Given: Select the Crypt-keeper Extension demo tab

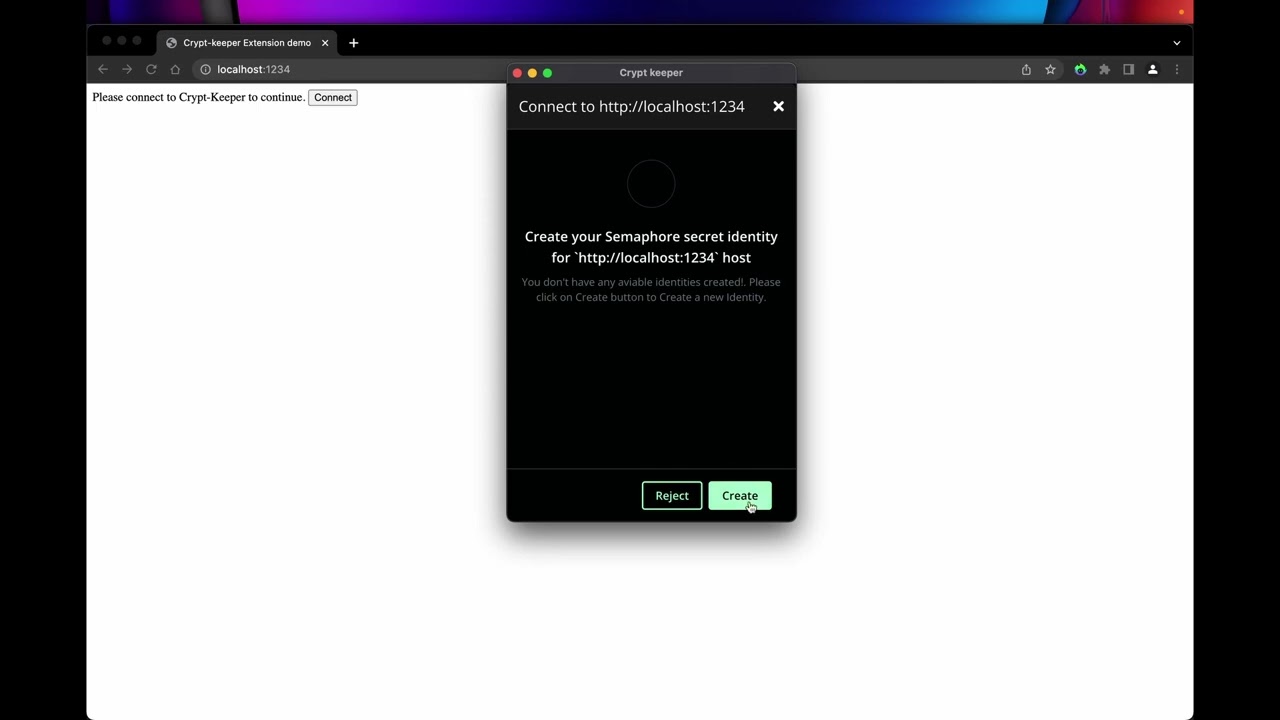Looking at the screenshot, I should click(246, 43).
